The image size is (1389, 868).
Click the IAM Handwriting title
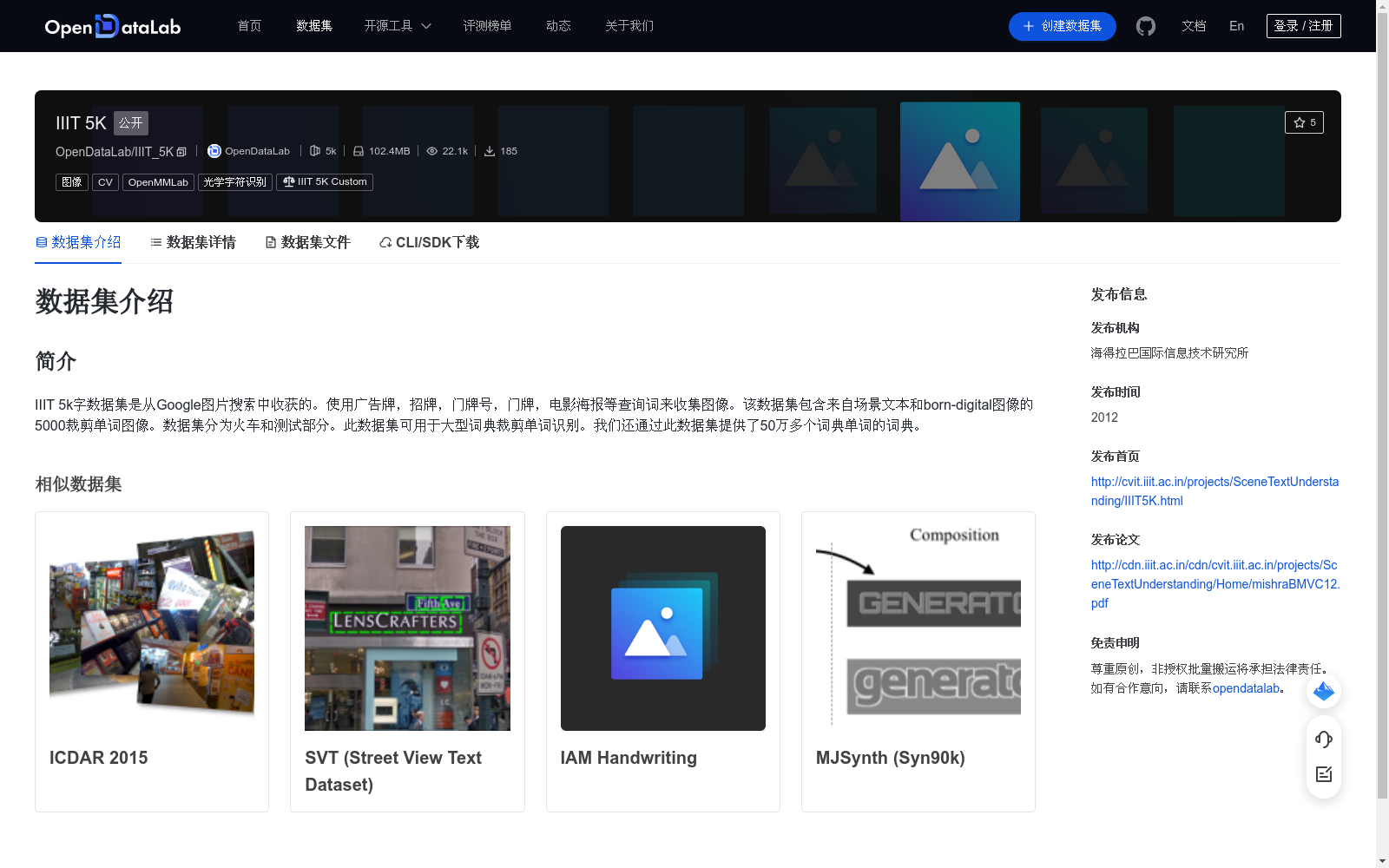[629, 758]
